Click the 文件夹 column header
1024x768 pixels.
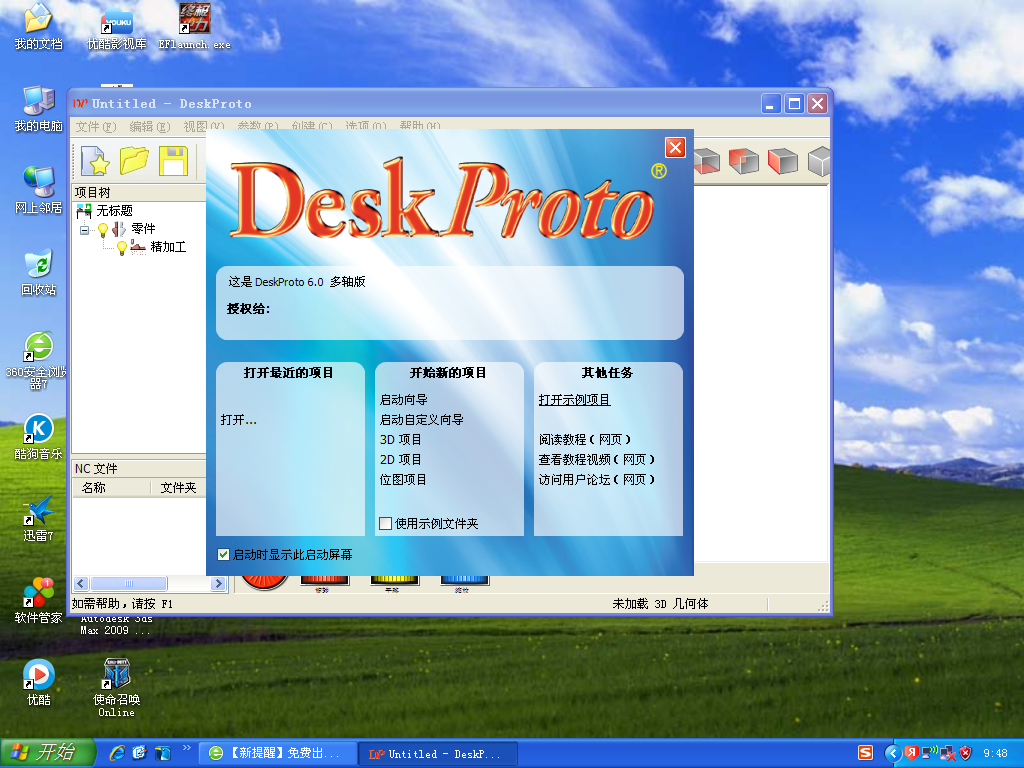tap(178, 488)
